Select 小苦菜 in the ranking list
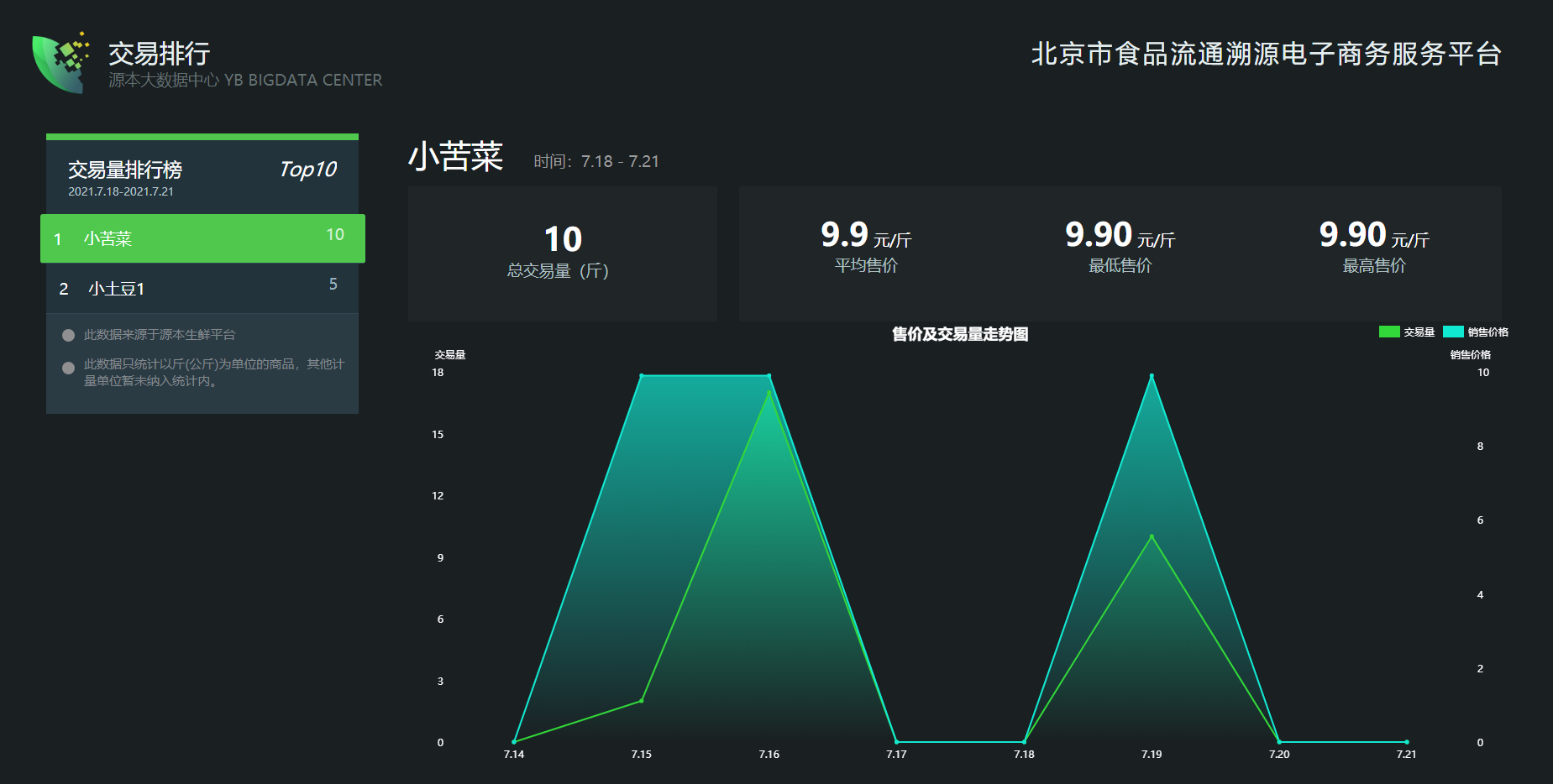 [202, 238]
